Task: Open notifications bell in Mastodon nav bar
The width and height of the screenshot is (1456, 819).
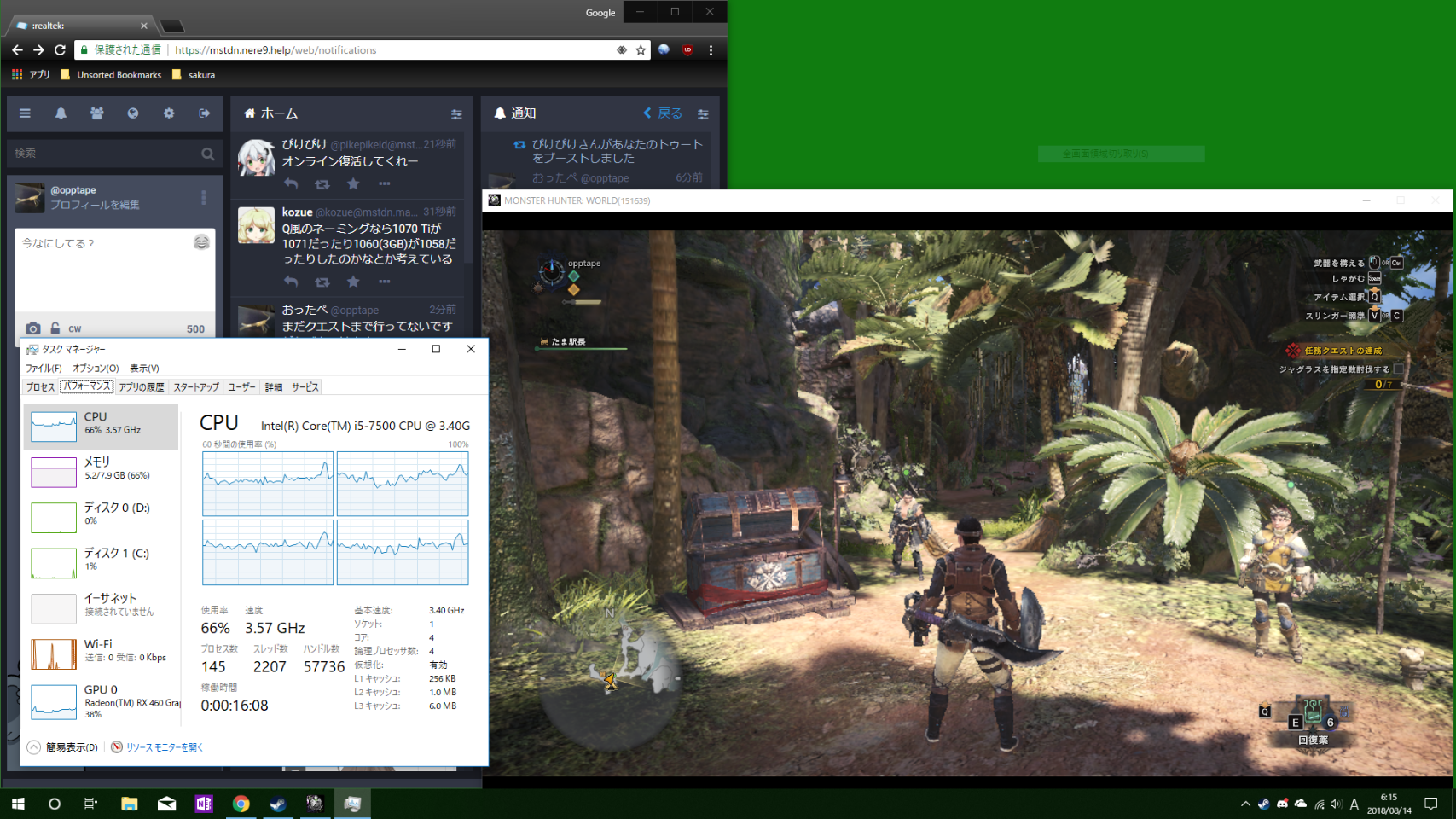Action: coord(61,113)
